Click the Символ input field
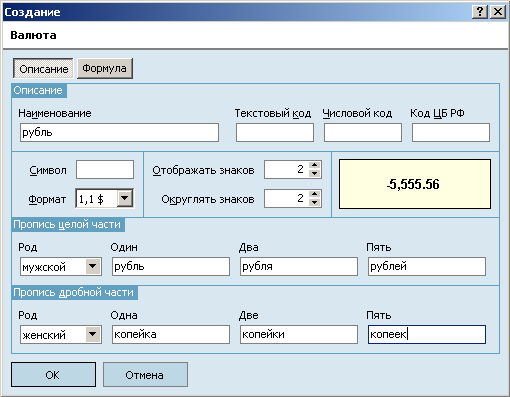The image size is (510, 397). coord(105,170)
